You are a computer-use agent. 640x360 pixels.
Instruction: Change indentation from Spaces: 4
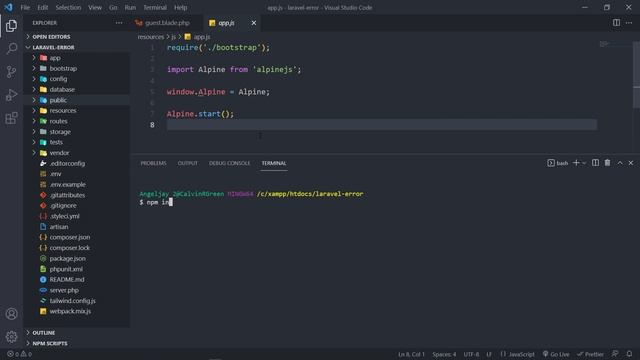tap(444, 354)
